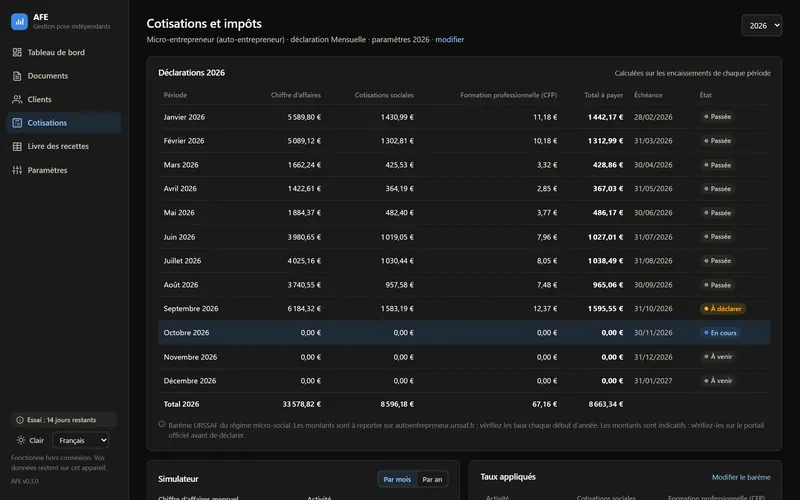The image size is (800, 500).
Task: Click the Formation professionnelle (CFP) header
Action: 509,95
